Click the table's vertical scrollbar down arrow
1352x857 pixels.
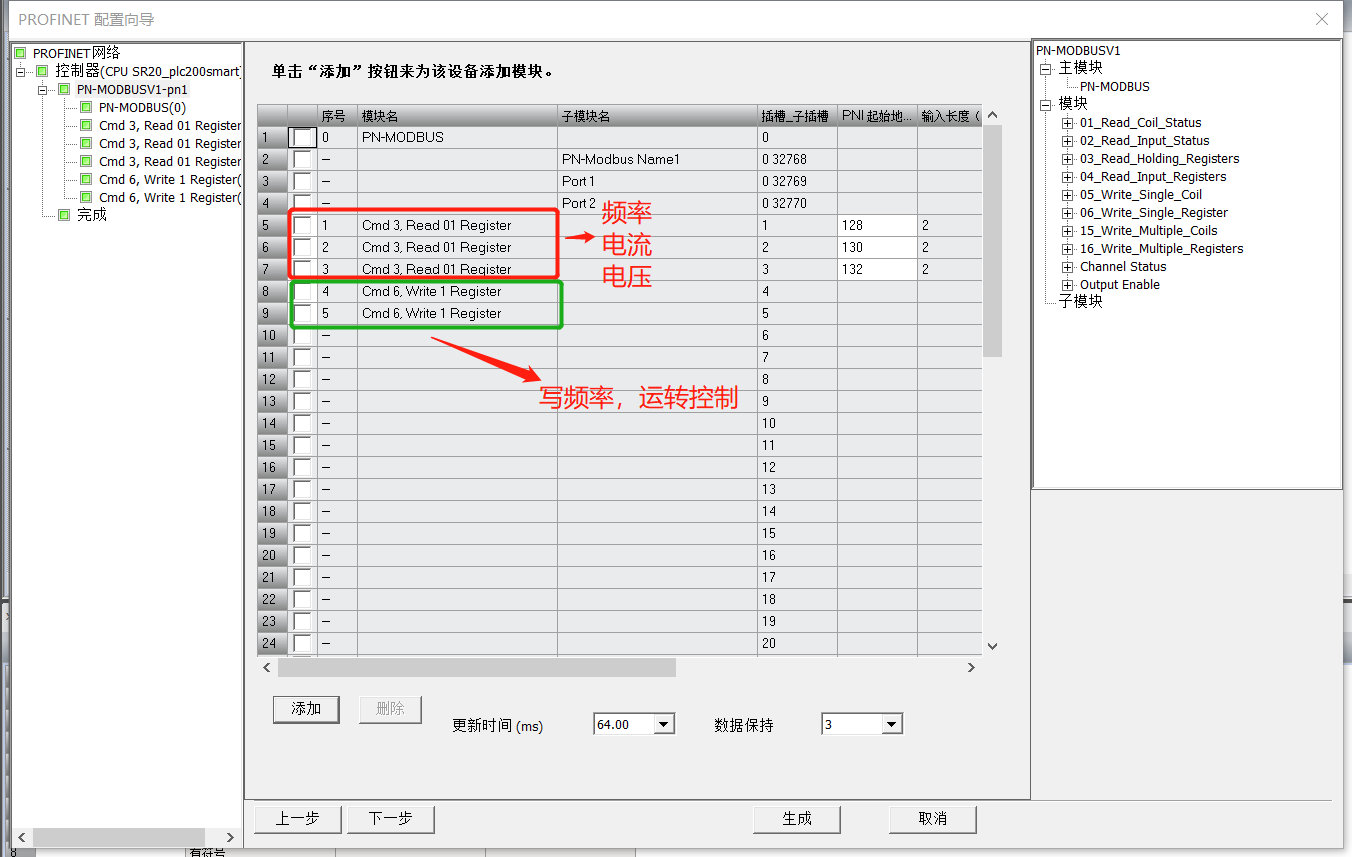click(x=992, y=646)
